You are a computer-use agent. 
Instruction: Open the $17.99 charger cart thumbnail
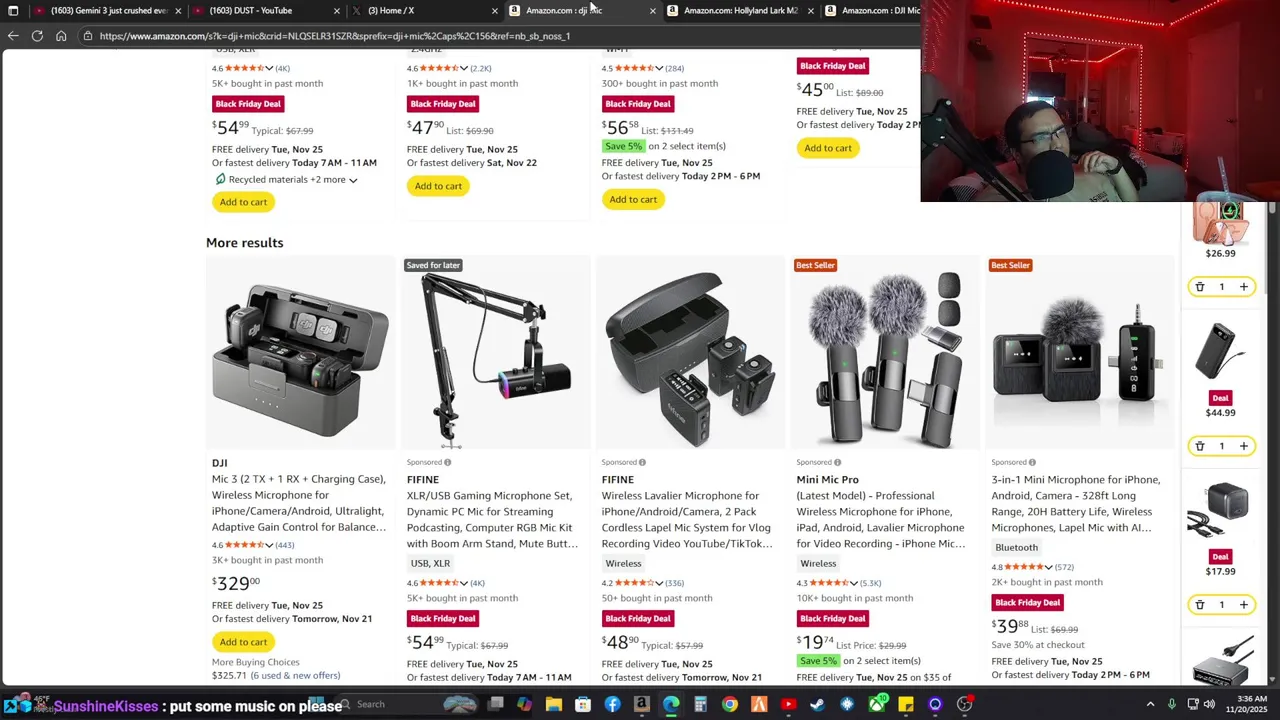click(x=1221, y=510)
